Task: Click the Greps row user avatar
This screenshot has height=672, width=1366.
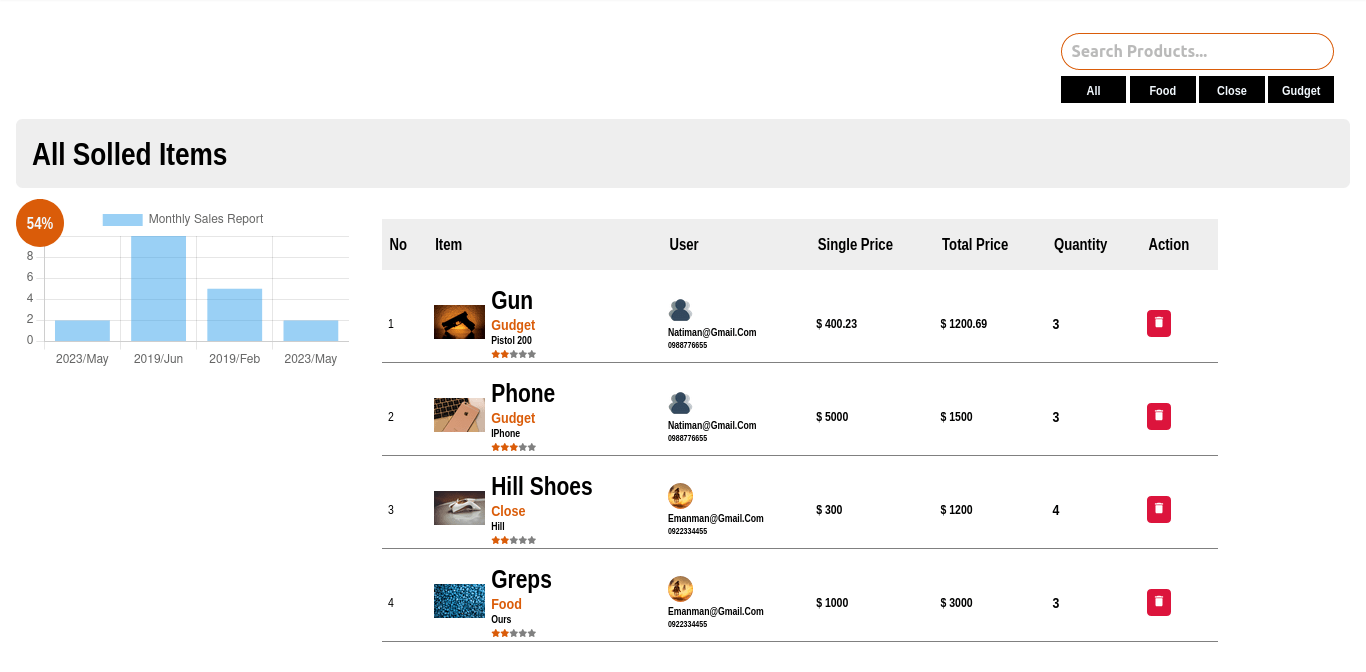Action: click(680, 589)
